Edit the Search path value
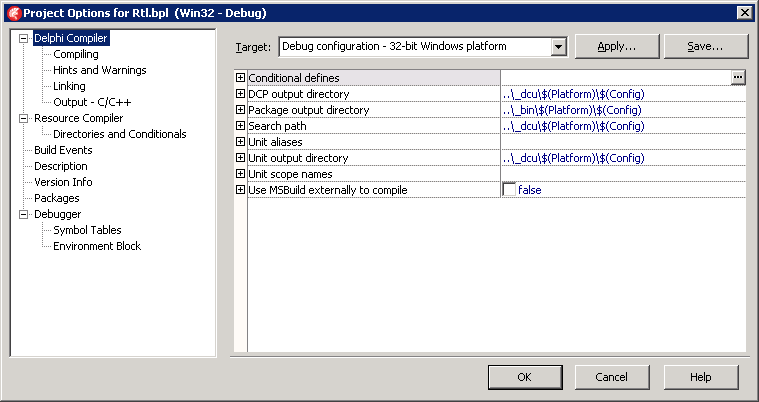 623,126
